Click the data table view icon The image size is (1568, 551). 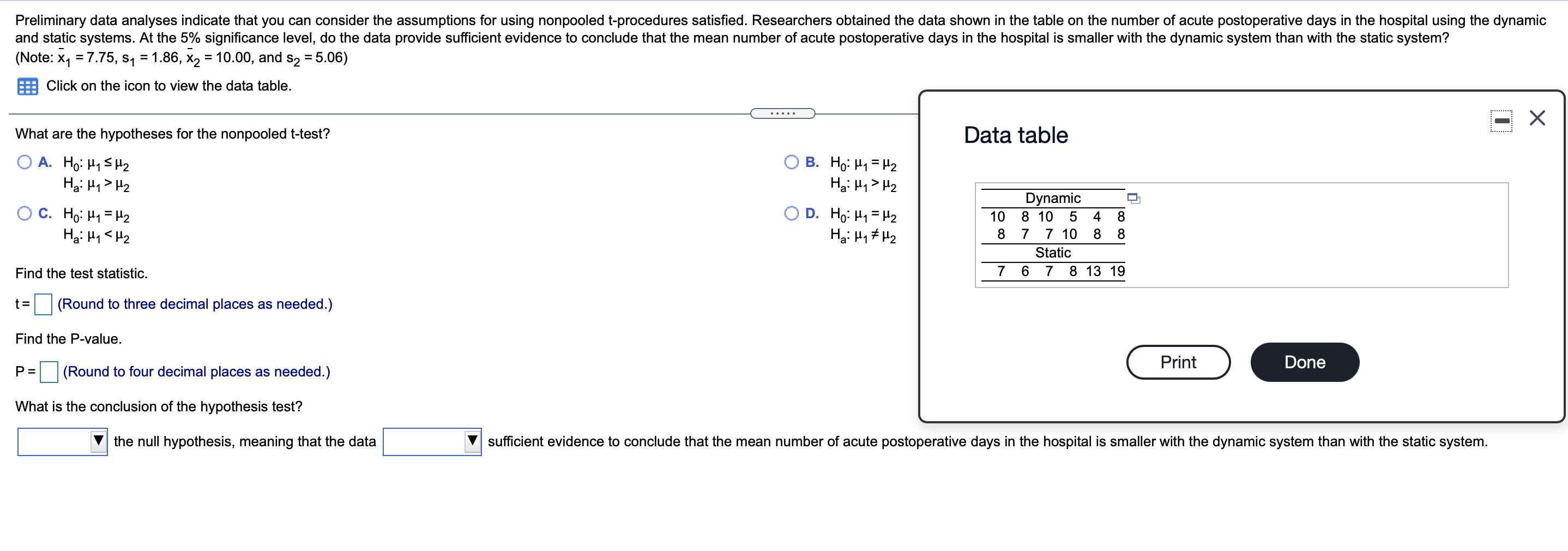(27, 86)
